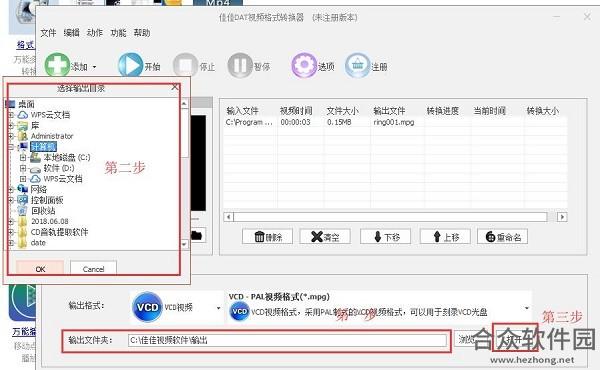
Task: Open the VCD视频 output format dropdown
Action: [218, 308]
